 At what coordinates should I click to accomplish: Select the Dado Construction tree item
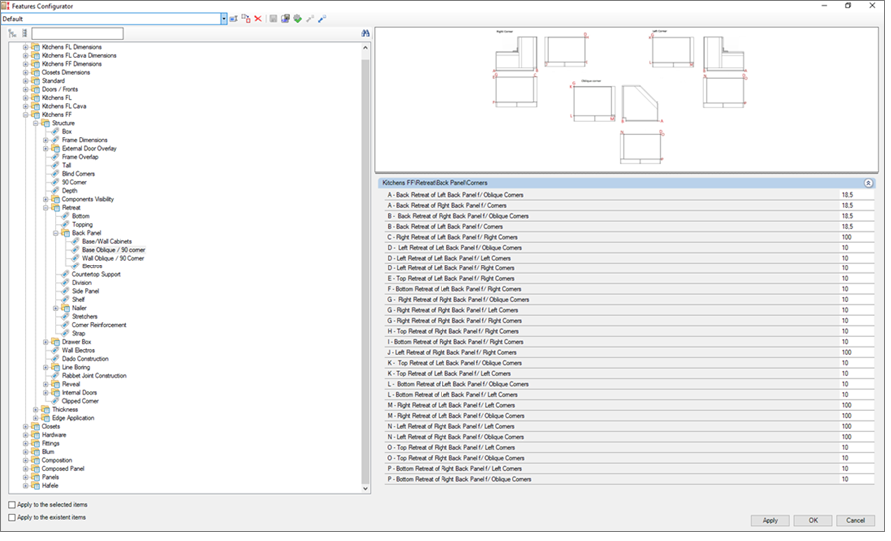point(85,359)
